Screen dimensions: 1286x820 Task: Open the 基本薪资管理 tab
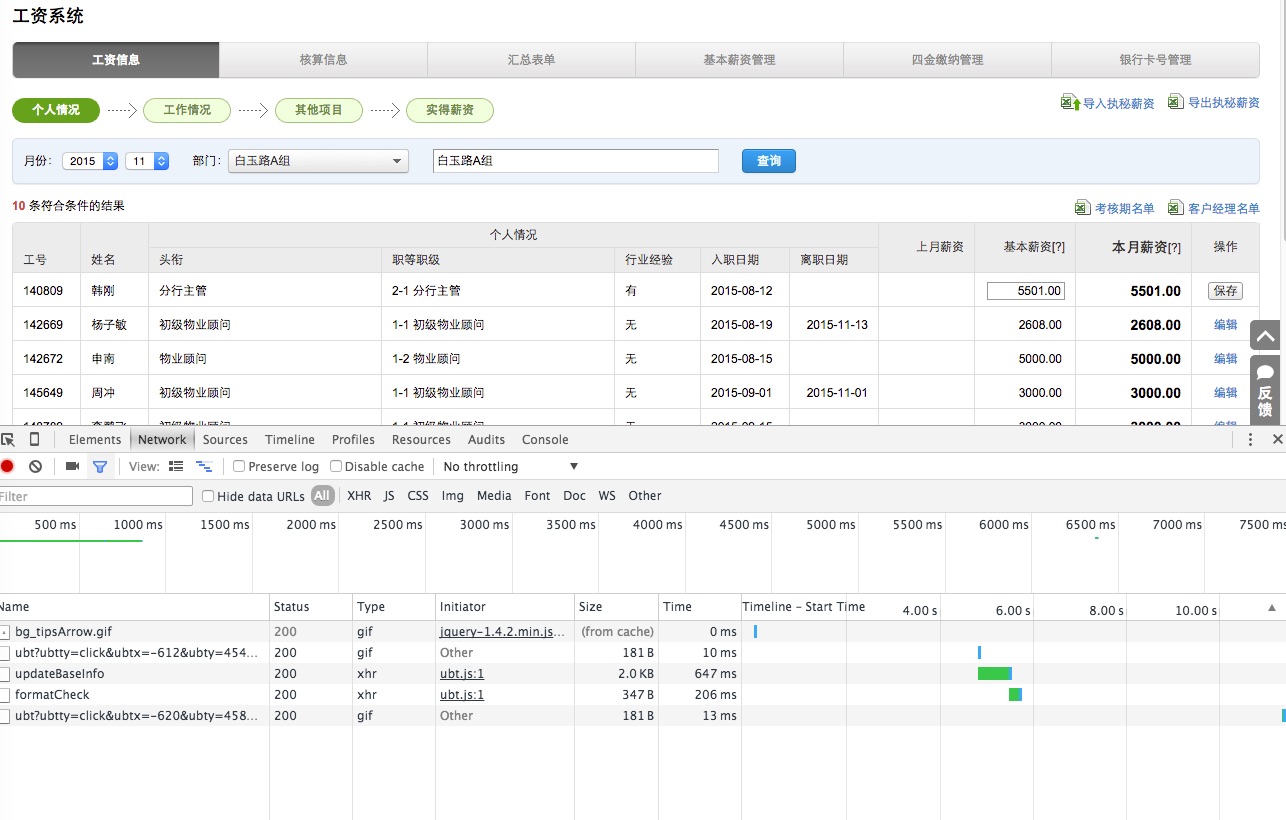739,60
